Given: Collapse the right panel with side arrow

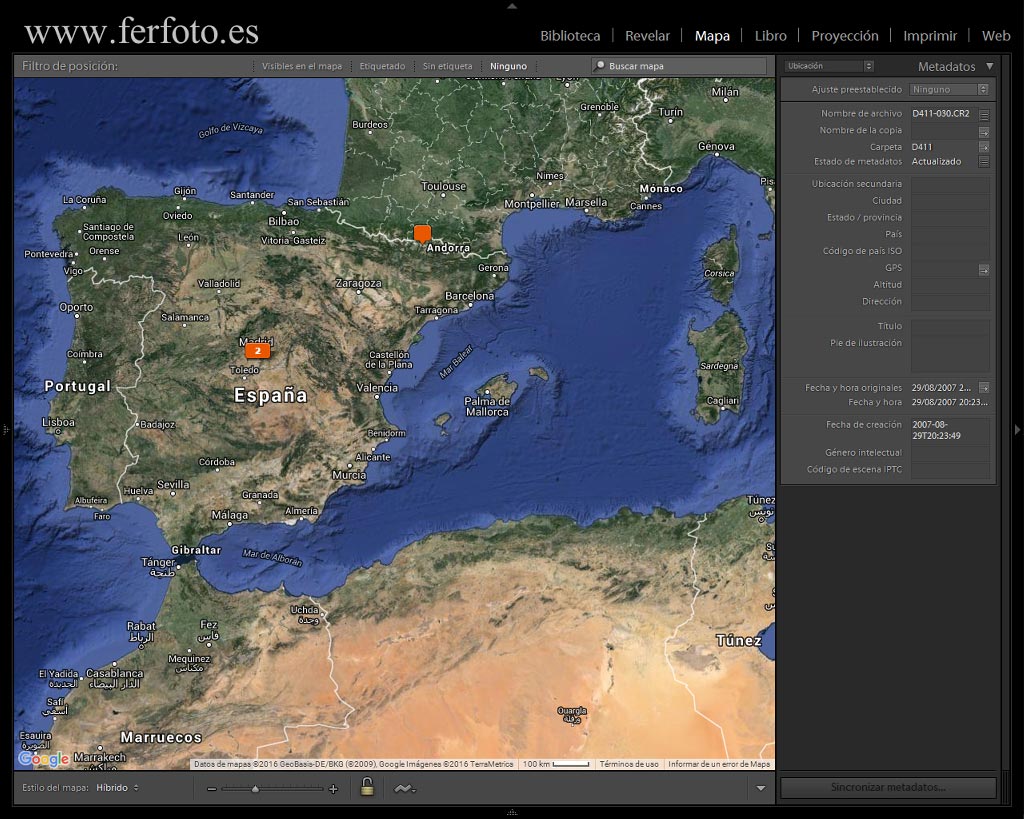Looking at the screenshot, I should click(1017, 429).
